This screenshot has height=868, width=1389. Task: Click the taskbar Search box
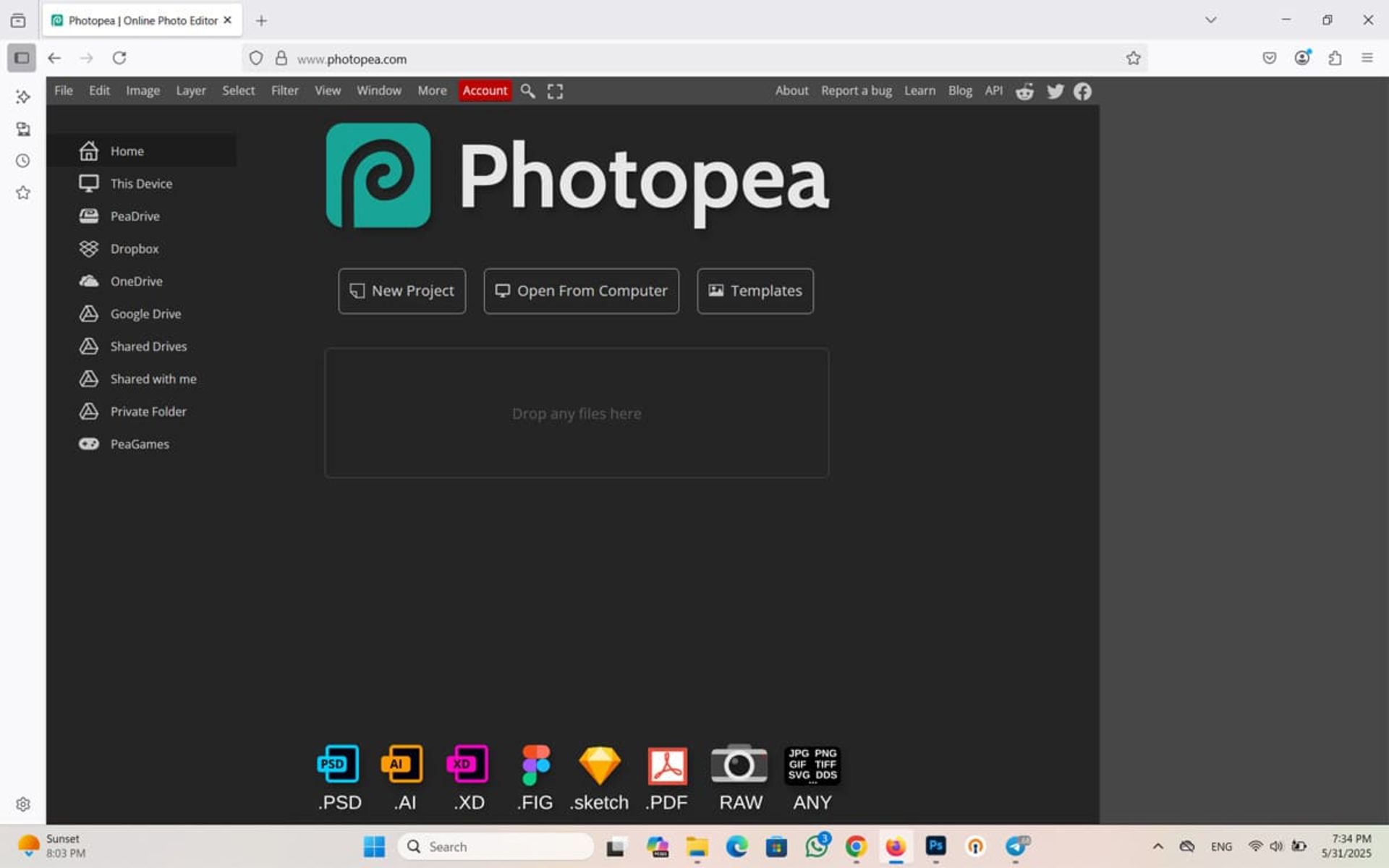point(496,846)
